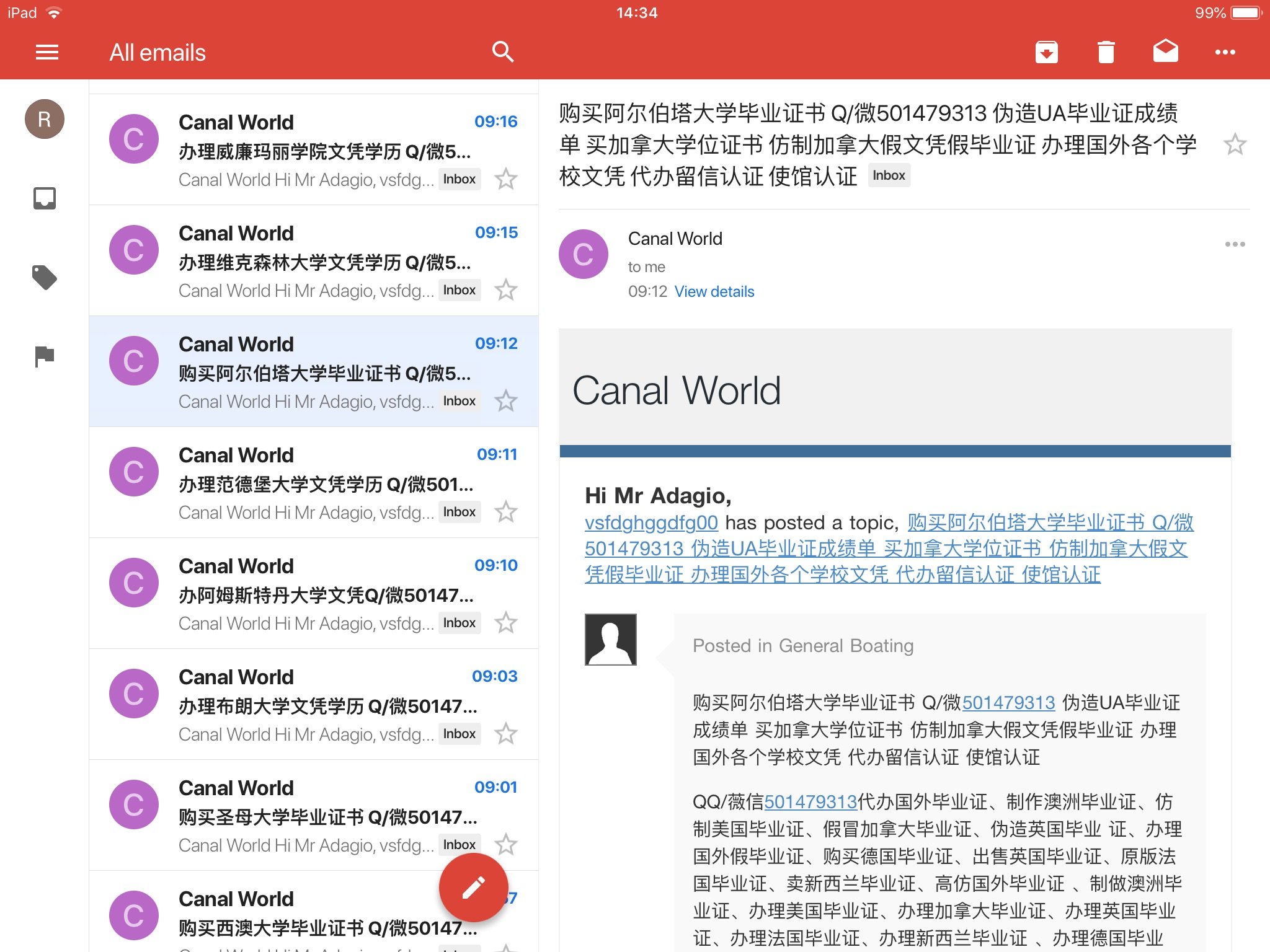Star the 09:01 Canal World email
Image resolution: width=1270 pixels, height=952 pixels.
point(506,845)
